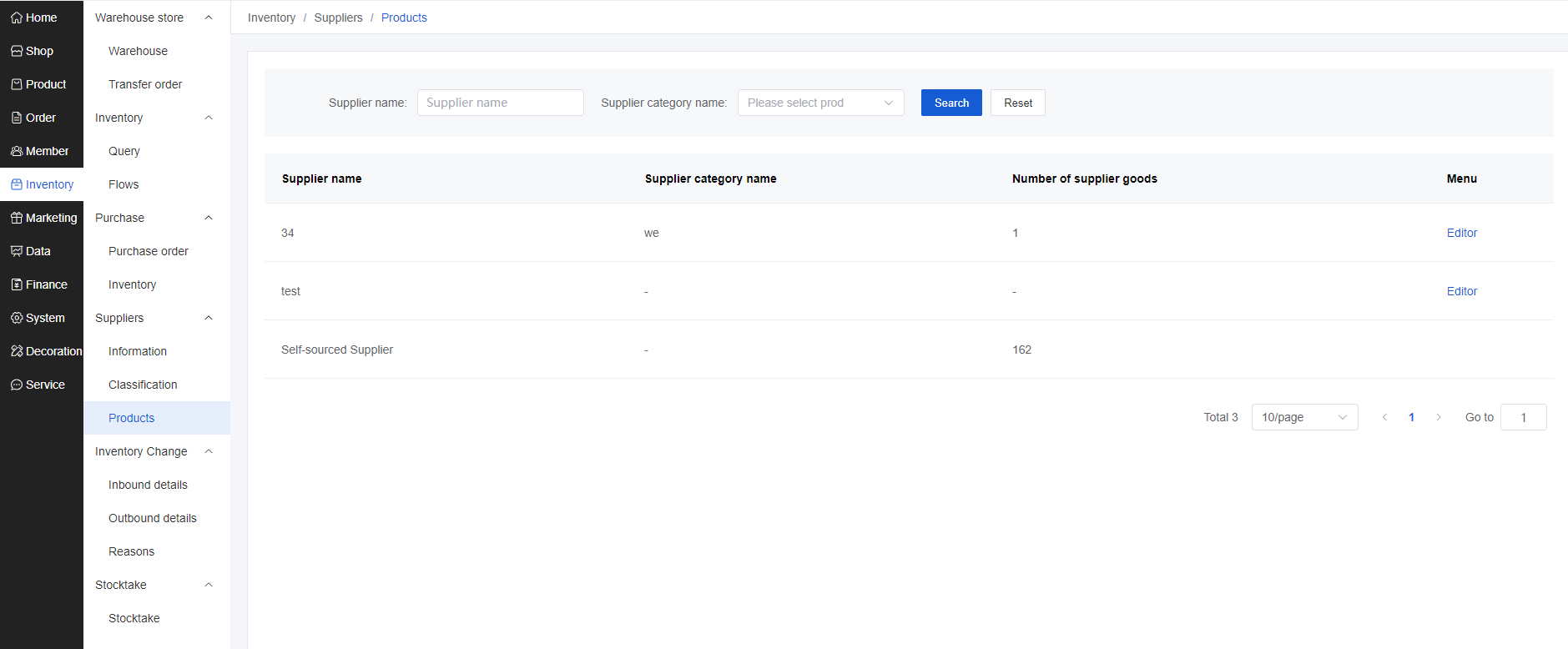Image resolution: width=1568 pixels, height=649 pixels.
Task: Collapse the Warehouse store section
Action: point(209,18)
